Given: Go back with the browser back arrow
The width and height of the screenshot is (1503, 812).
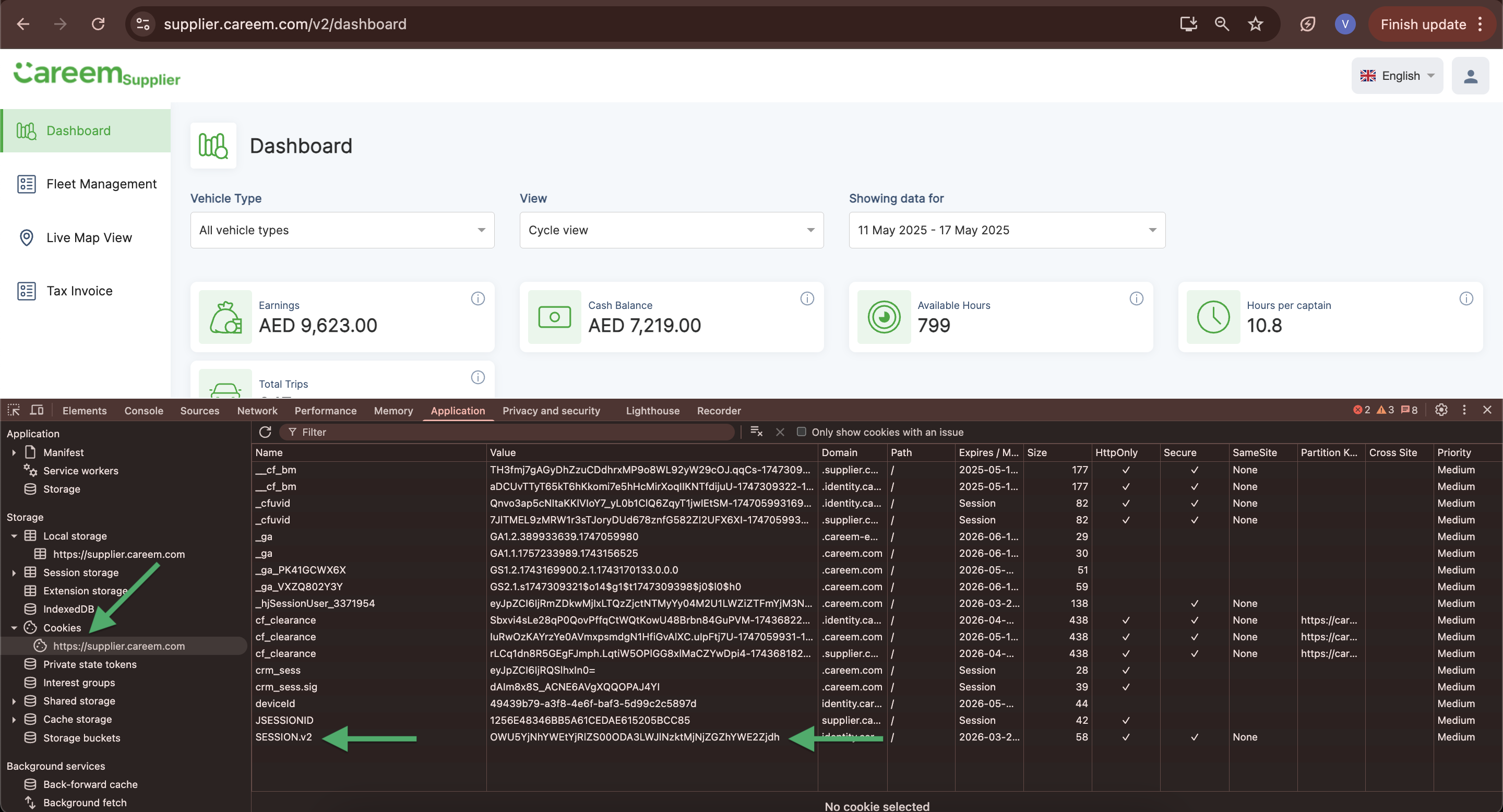Looking at the screenshot, I should tap(23, 24).
